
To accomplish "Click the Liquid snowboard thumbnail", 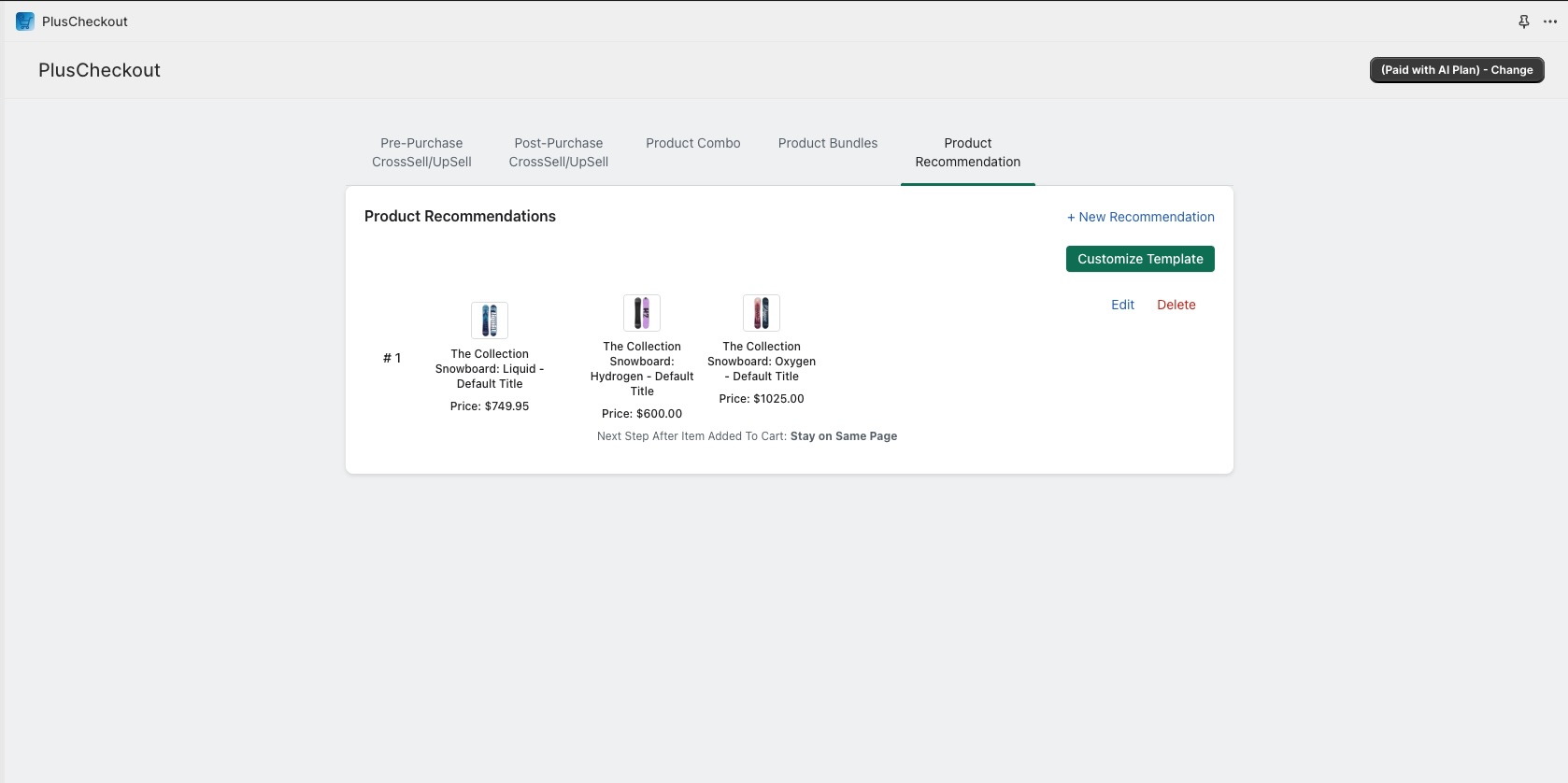I will tap(490, 320).
